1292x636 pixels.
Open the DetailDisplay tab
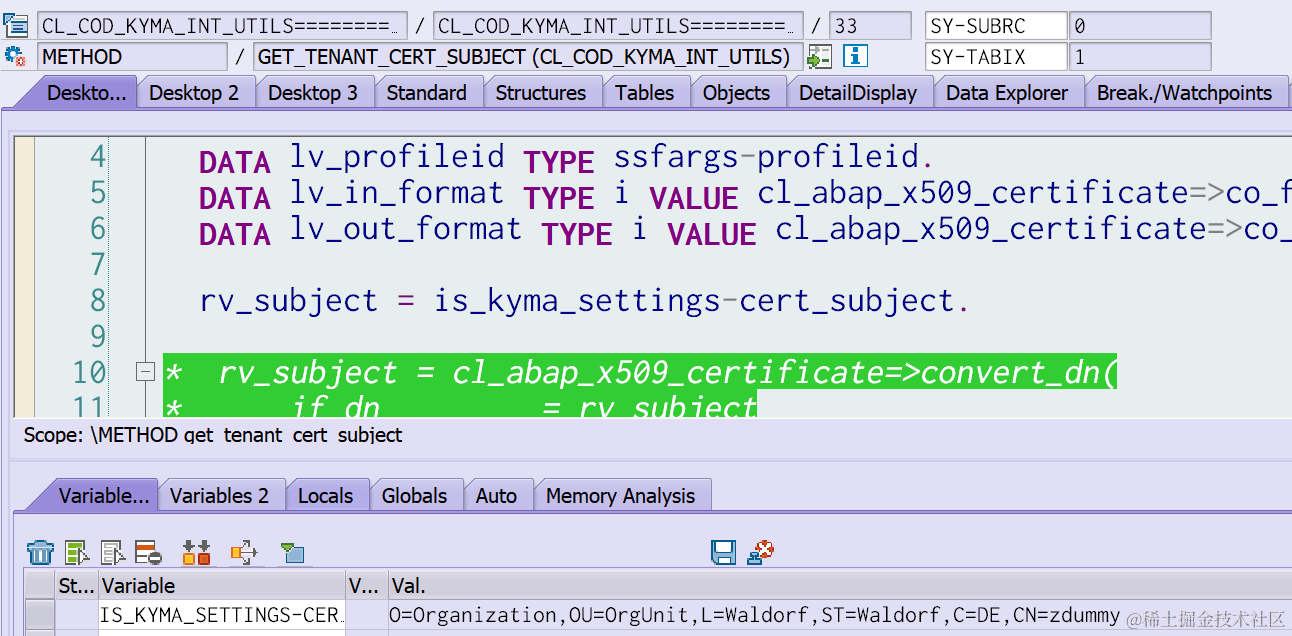(858, 93)
